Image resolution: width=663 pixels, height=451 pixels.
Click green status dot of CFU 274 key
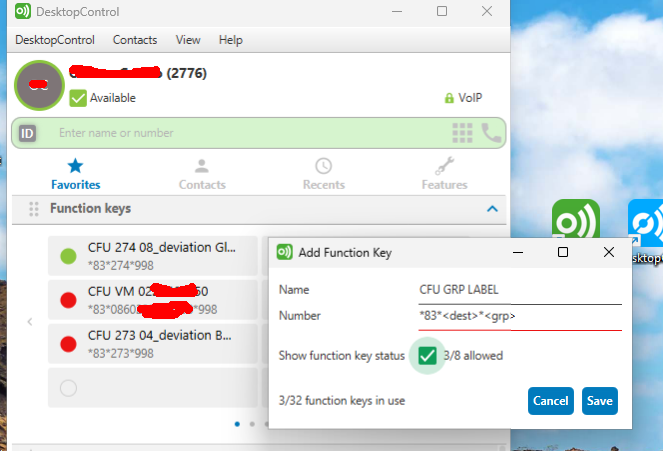click(68, 256)
